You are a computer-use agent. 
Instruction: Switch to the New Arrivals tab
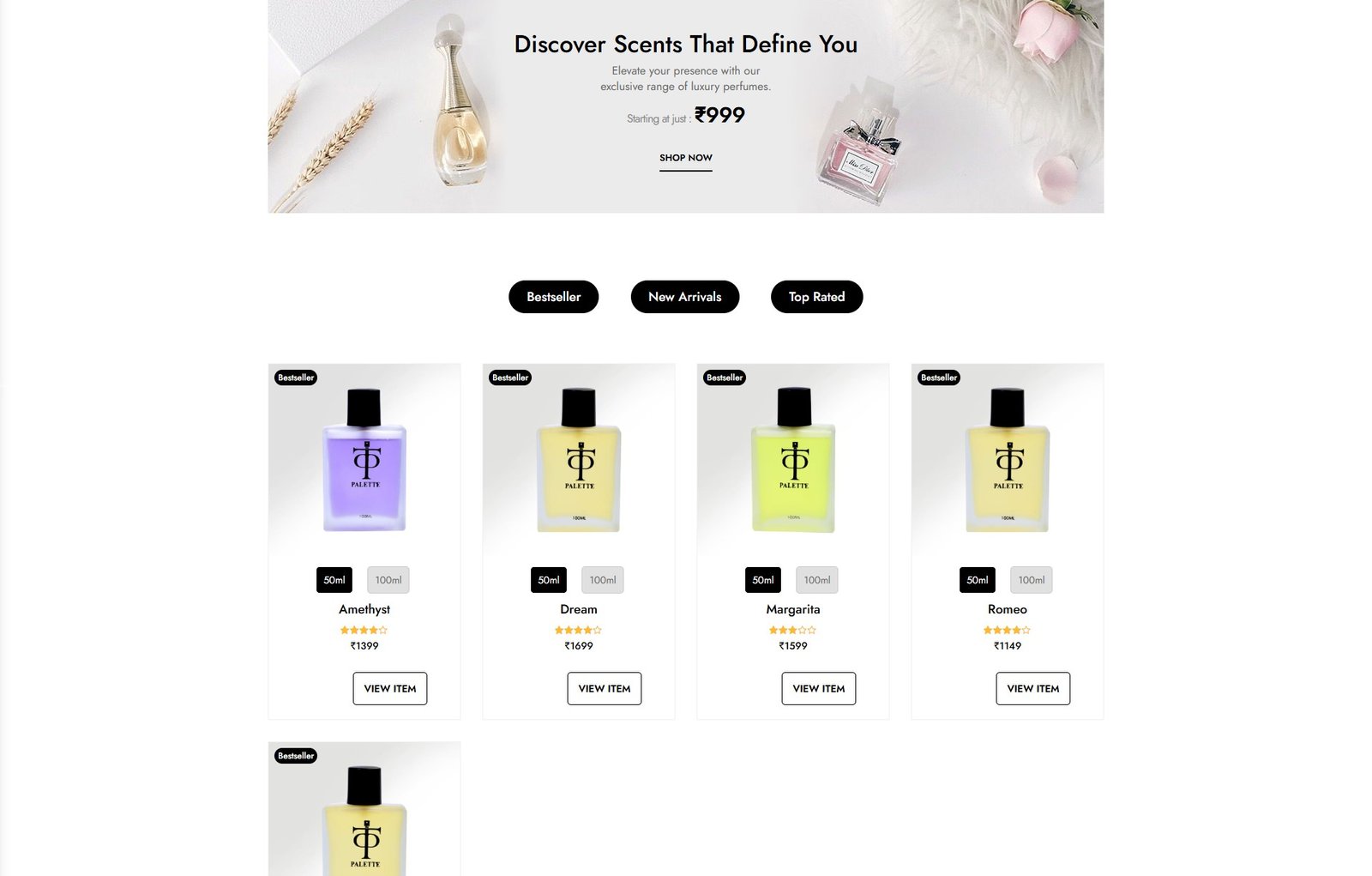click(684, 297)
